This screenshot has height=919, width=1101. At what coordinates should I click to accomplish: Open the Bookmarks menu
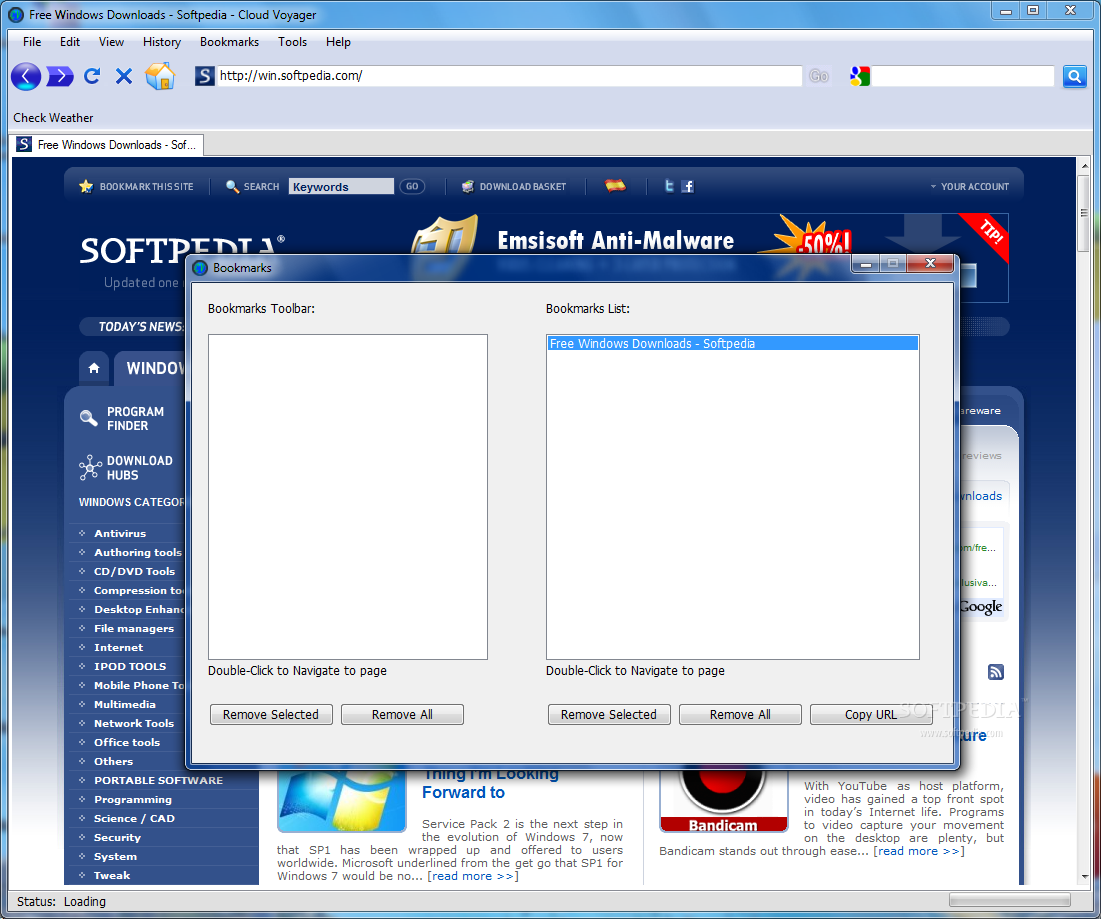tap(229, 41)
